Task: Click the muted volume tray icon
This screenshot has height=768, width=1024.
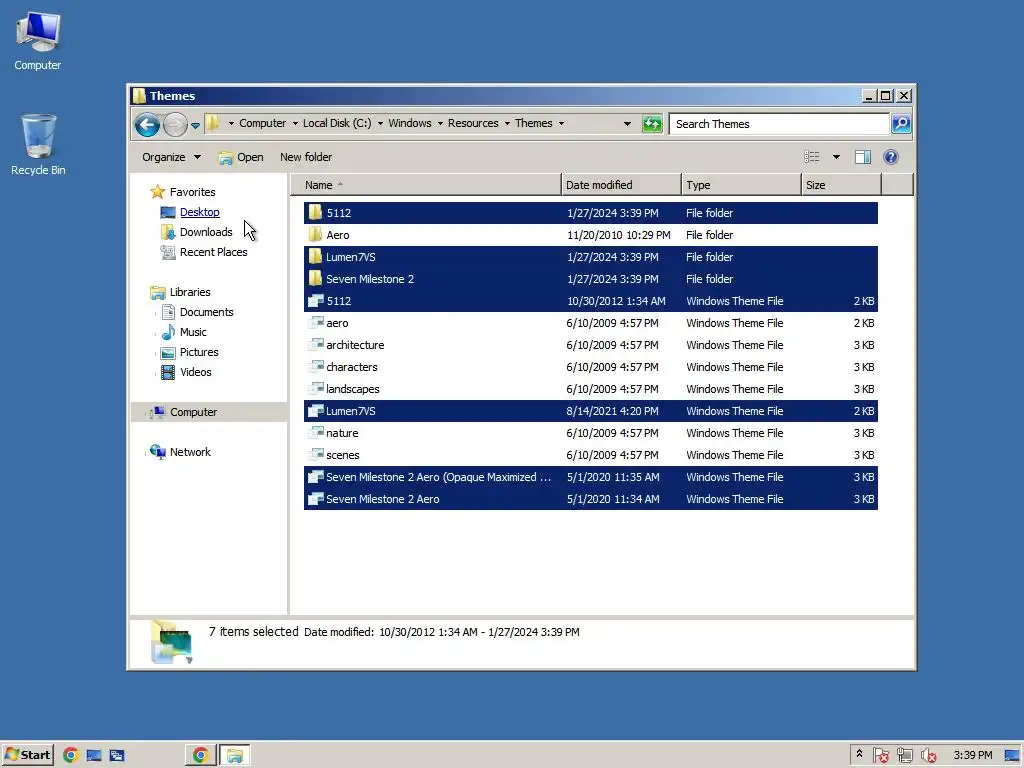Action: 928,755
